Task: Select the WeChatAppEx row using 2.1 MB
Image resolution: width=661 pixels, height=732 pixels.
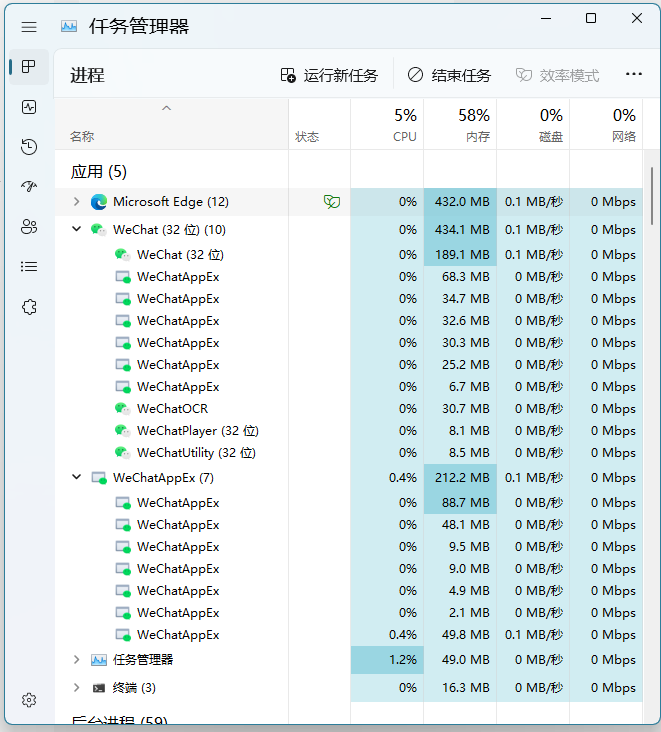Action: (x=349, y=612)
